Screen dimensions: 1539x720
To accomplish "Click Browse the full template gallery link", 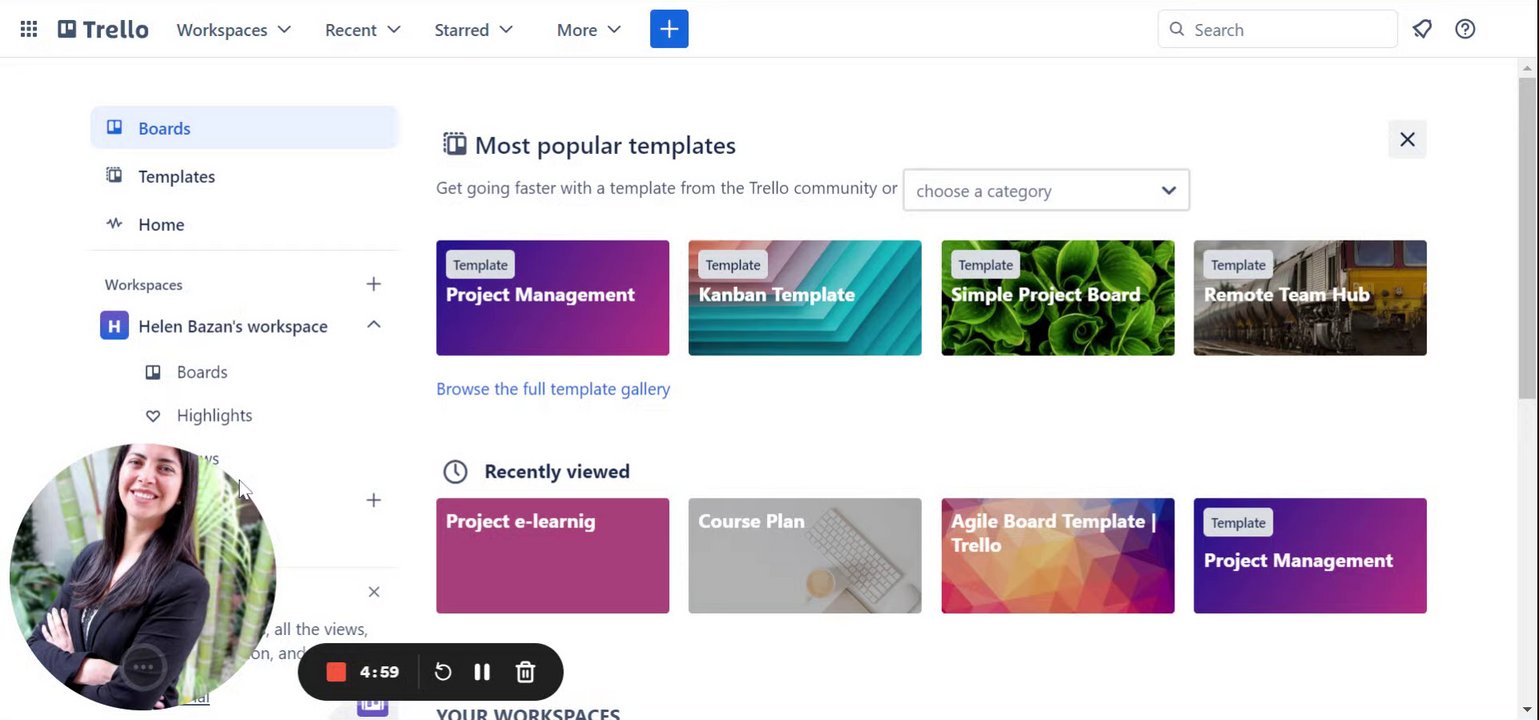I will [553, 389].
